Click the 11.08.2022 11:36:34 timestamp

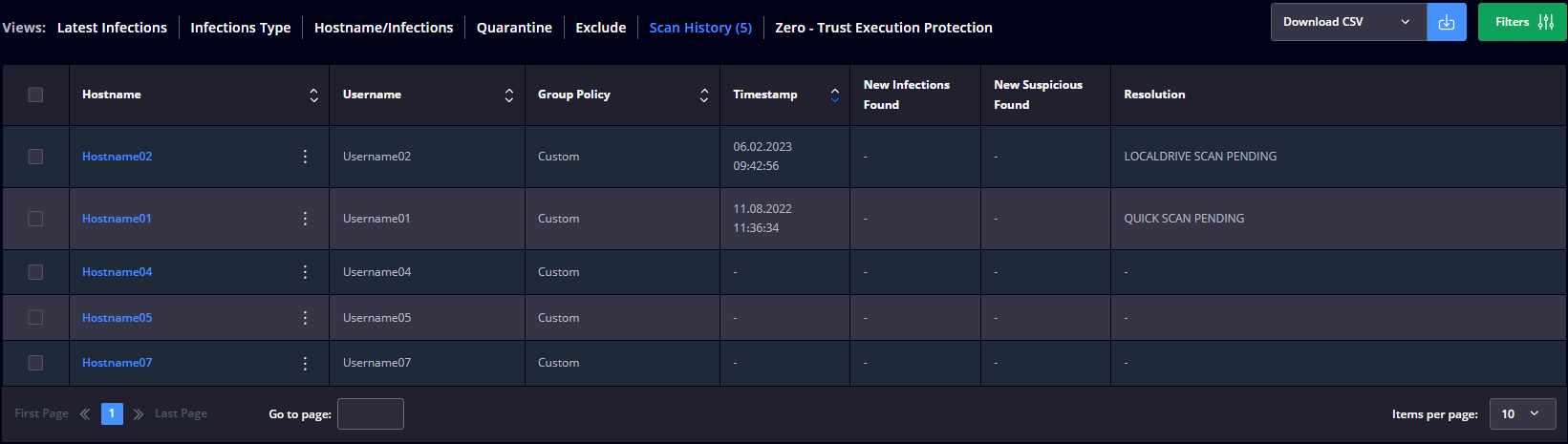click(763, 219)
